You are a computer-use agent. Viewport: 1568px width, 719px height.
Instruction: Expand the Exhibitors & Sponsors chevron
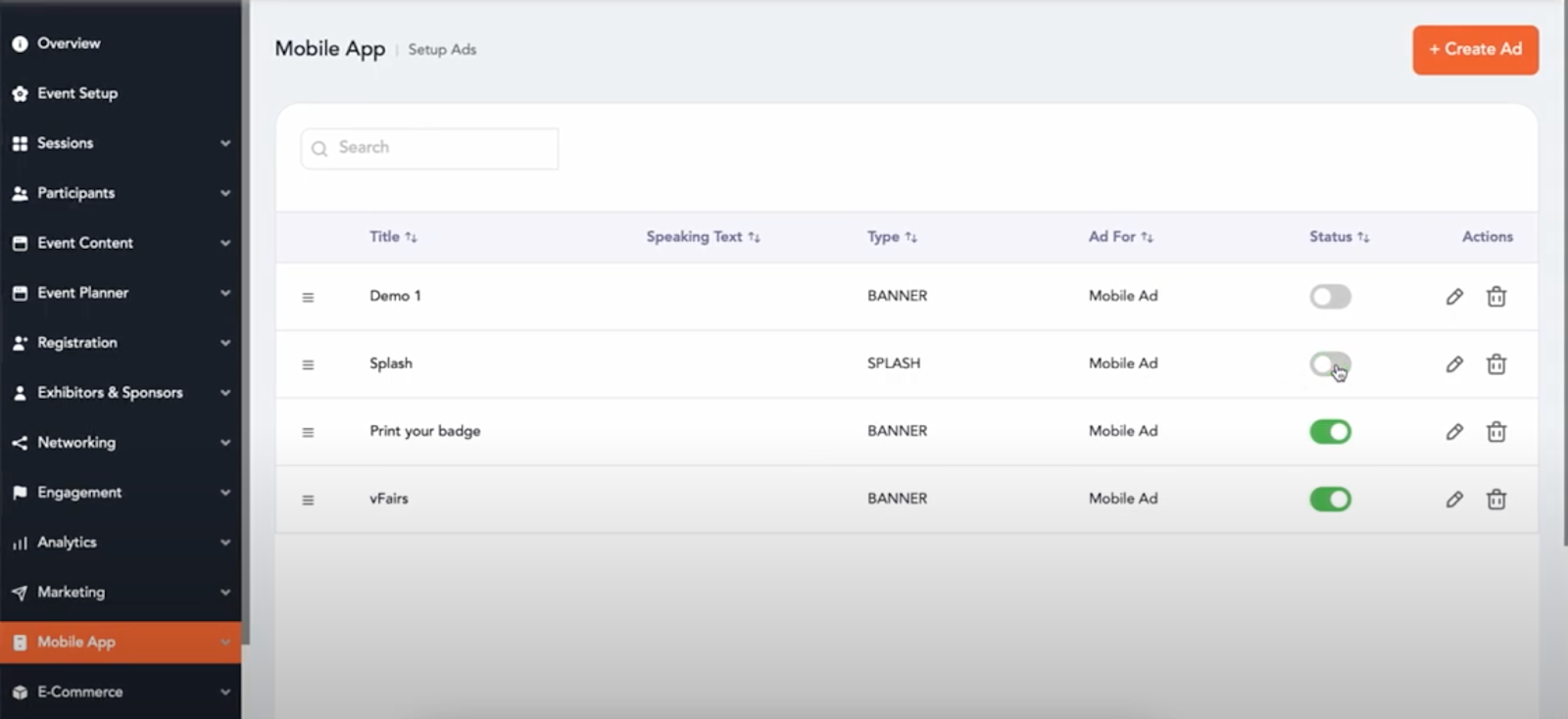225,393
